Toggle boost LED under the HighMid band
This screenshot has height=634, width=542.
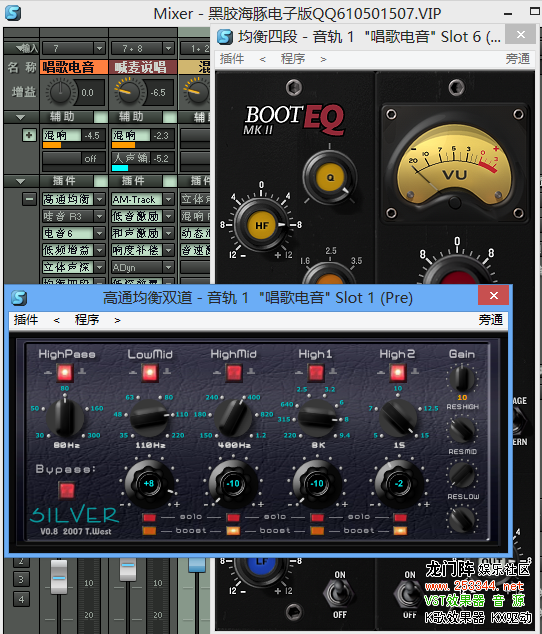[x=233, y=530]
